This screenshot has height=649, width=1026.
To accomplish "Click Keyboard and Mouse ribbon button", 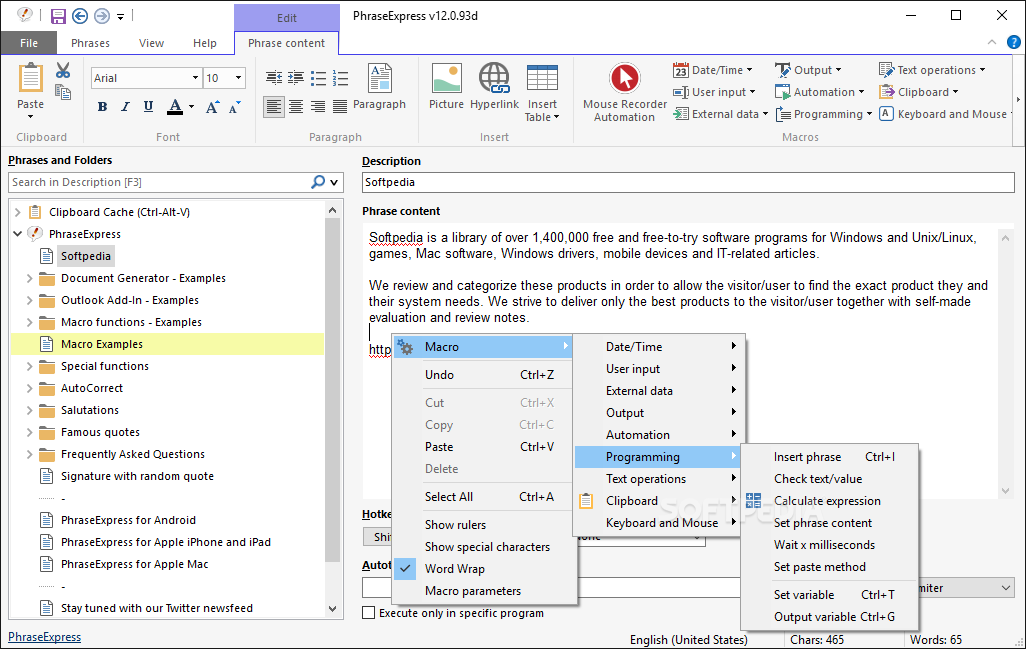I will click(x=946, y=114).
